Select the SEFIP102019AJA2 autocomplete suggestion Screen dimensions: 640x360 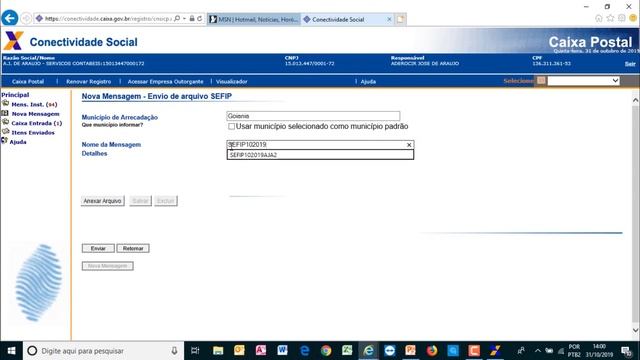coord(320,155)
